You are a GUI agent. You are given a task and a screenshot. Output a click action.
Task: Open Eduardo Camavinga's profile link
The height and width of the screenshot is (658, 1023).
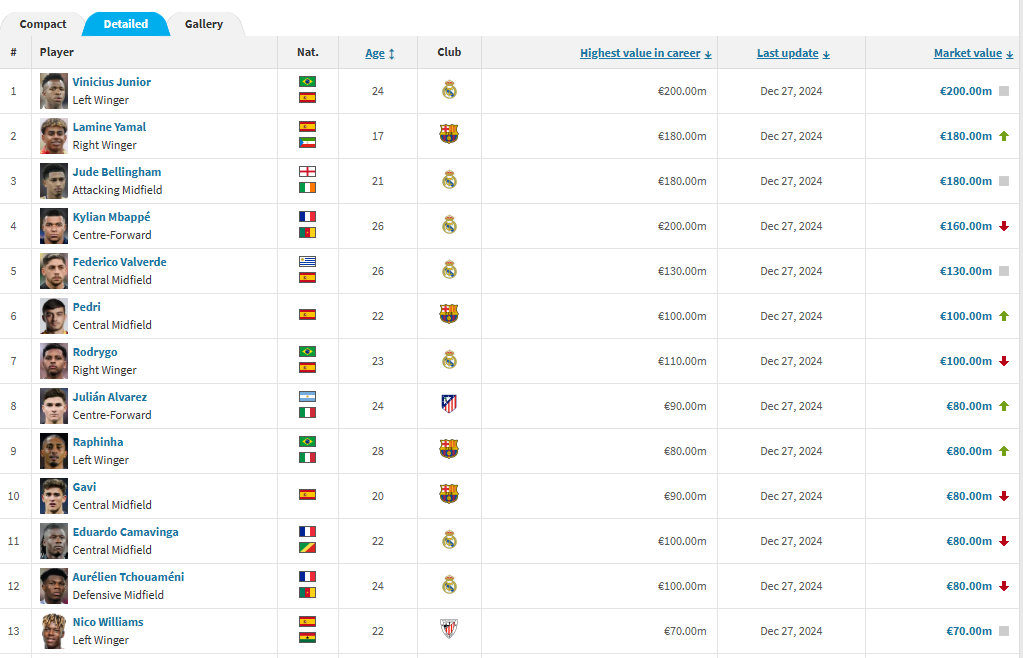click(125, 532)
